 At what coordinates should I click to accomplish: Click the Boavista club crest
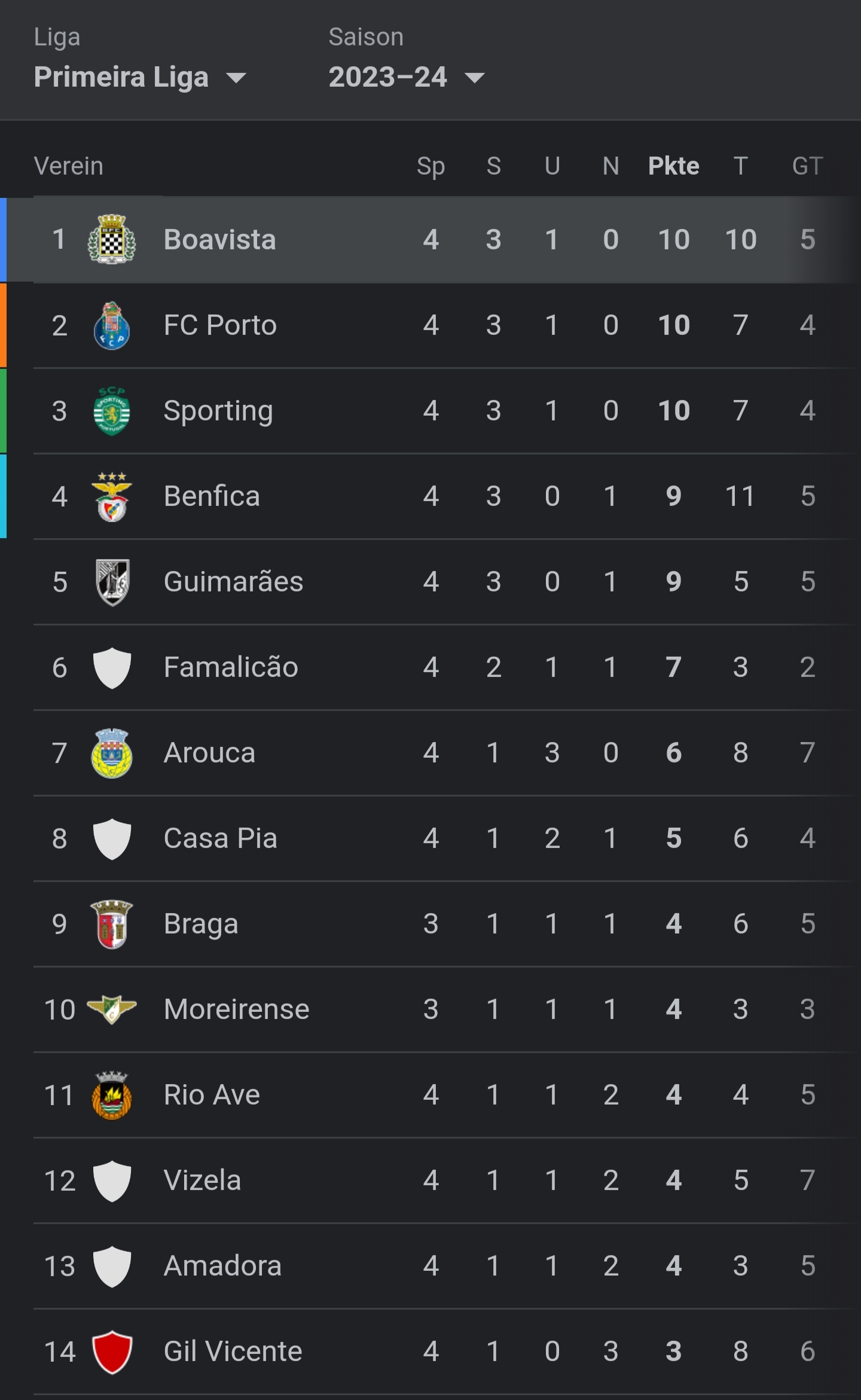[112, 239]
